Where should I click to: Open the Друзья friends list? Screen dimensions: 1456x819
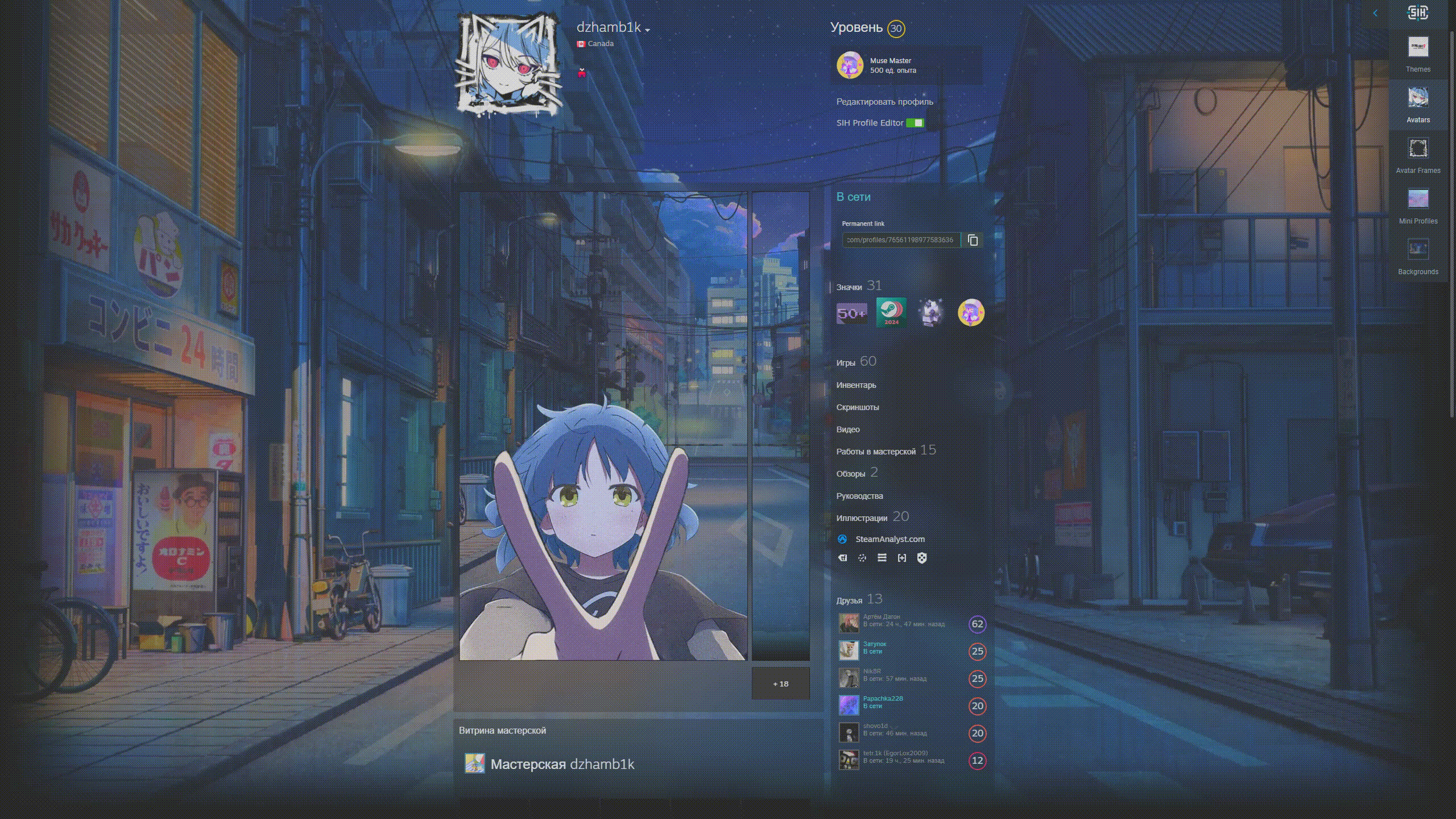click(x=849, y=601)
